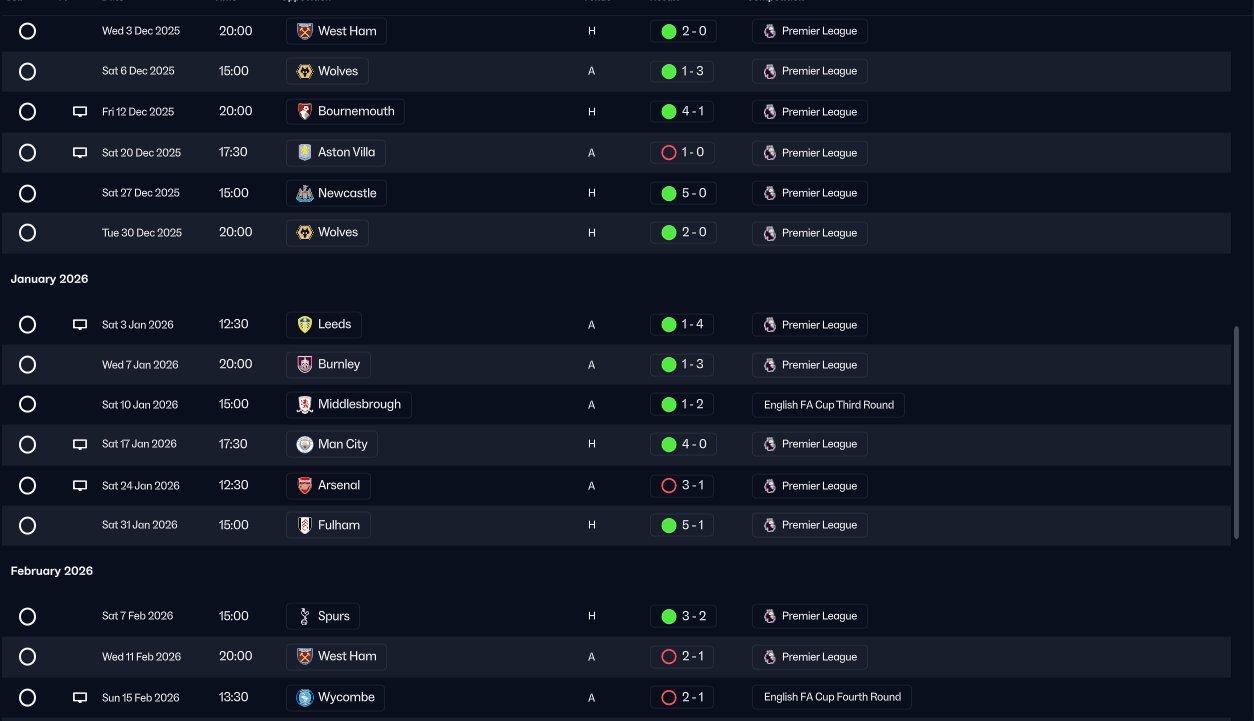Screen dimensions: 1254x721
Task: Click the TV icon beside Leeds fixture
Action: (80, 325)
